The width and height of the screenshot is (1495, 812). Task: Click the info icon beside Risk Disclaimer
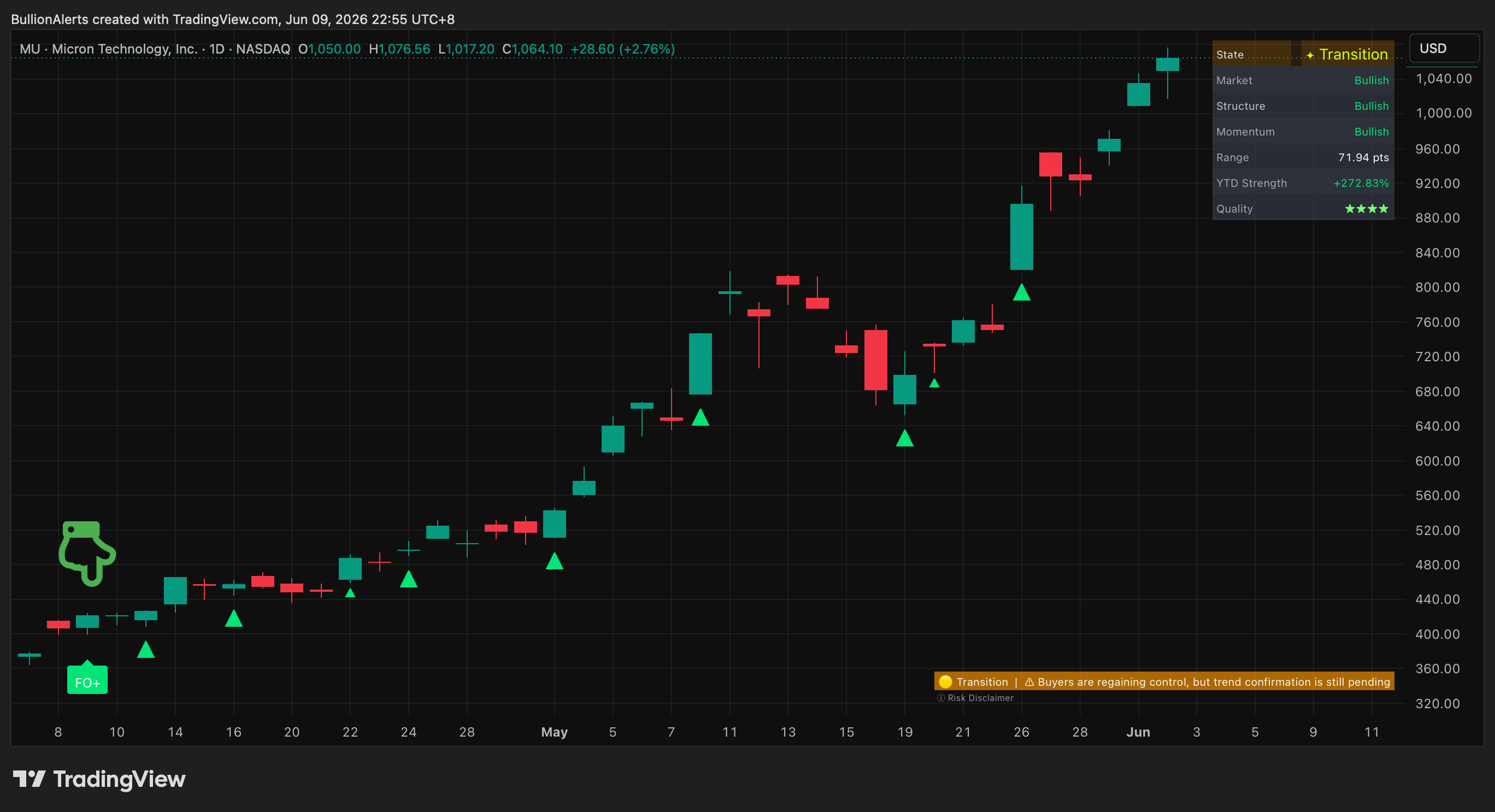(x=941, y=698)
